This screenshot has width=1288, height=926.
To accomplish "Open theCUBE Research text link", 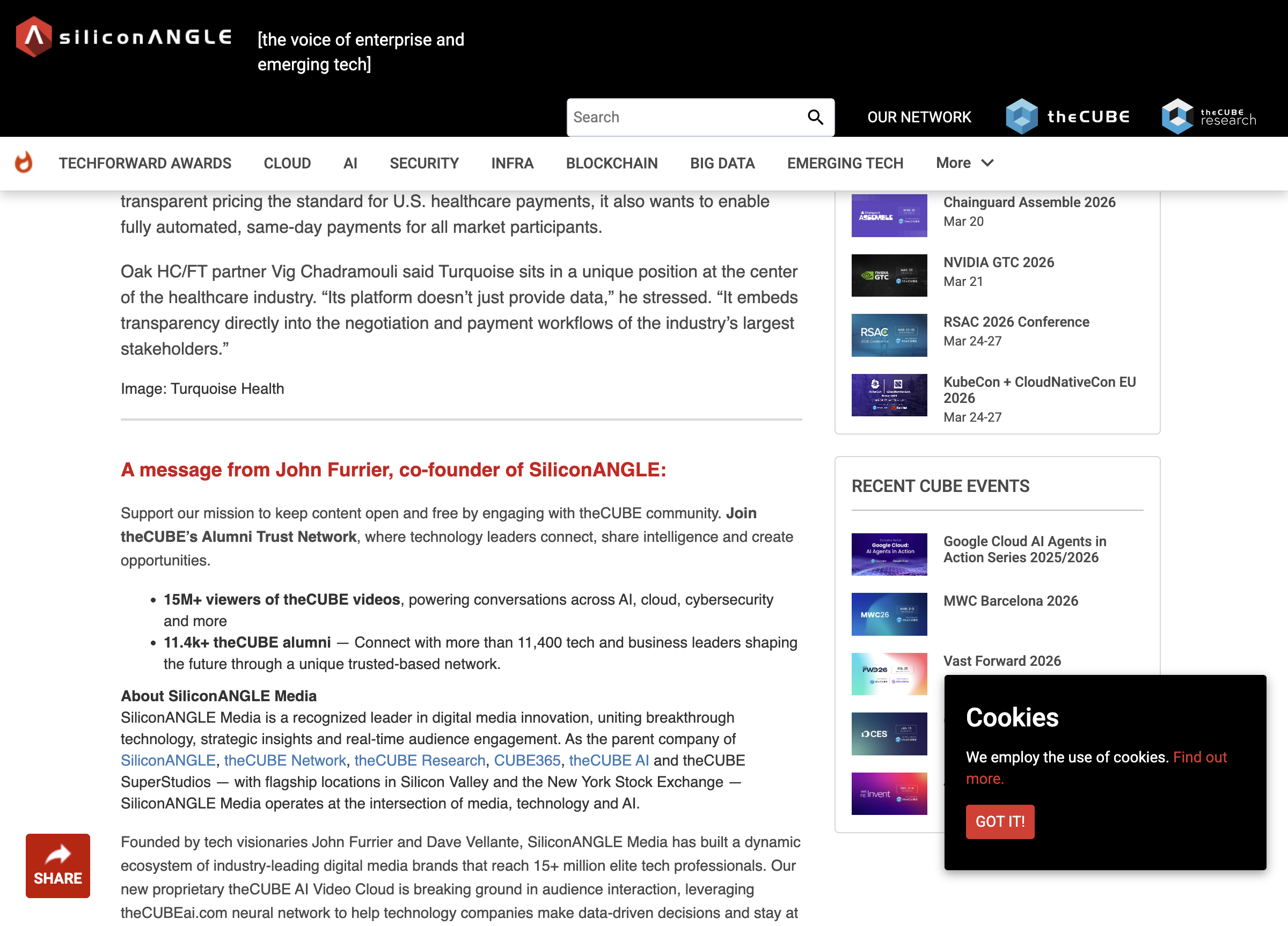I will click(419, 760).
